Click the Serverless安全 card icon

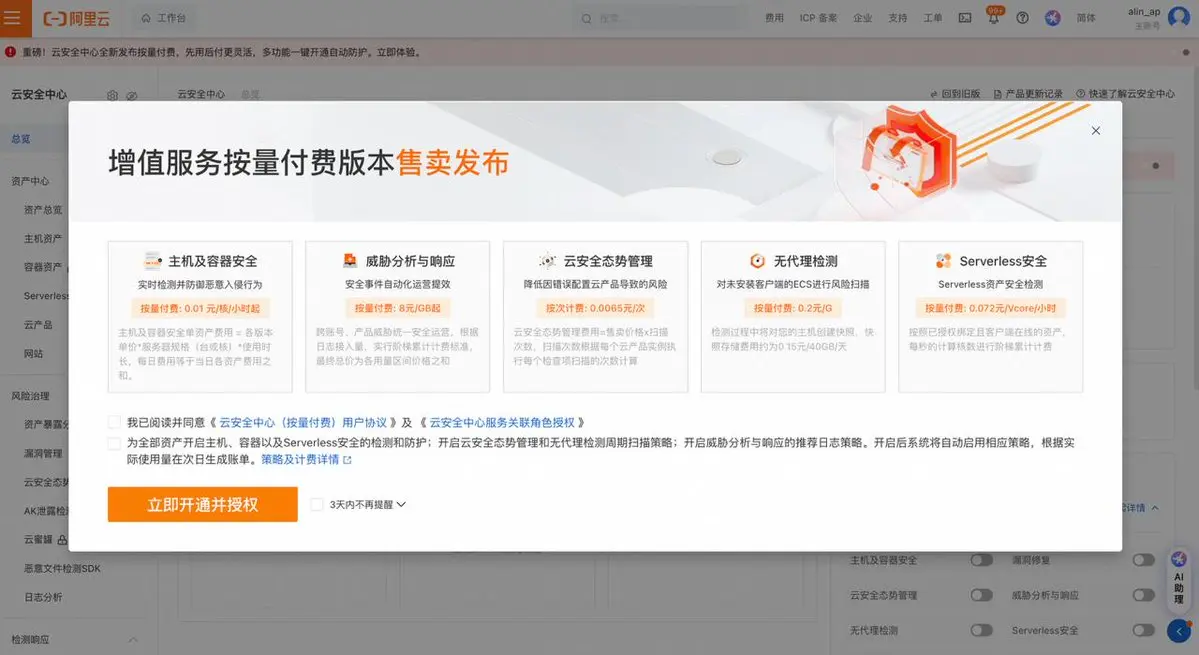point(944,261)
